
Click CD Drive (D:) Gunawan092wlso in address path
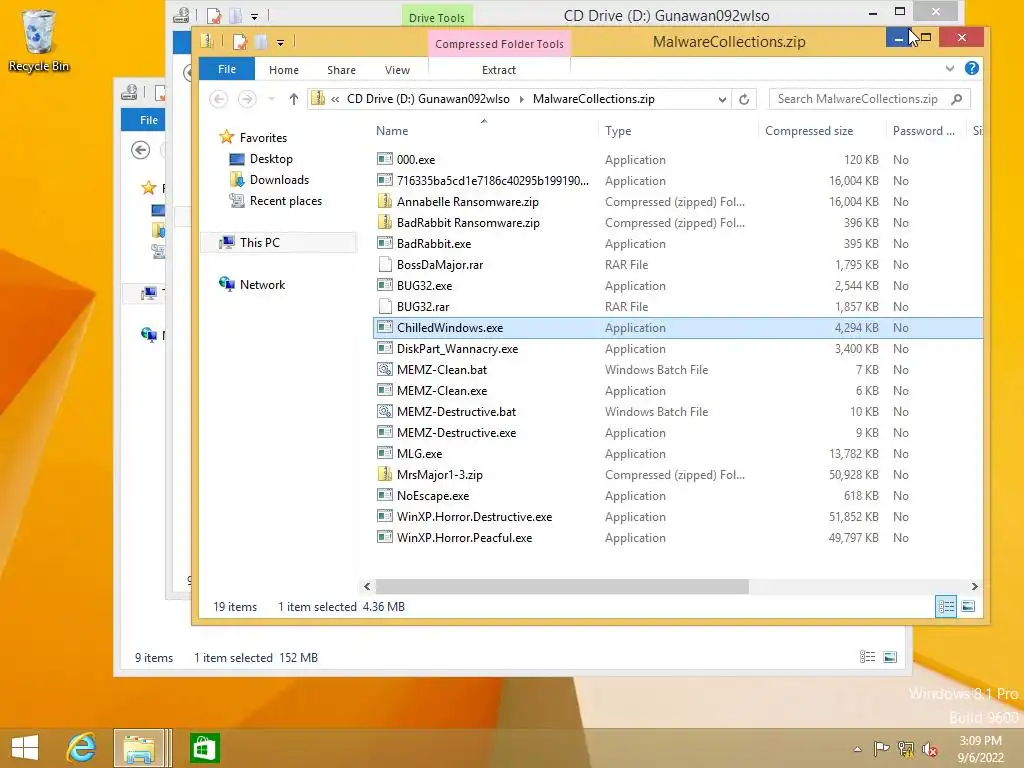[x=428, y=99]
